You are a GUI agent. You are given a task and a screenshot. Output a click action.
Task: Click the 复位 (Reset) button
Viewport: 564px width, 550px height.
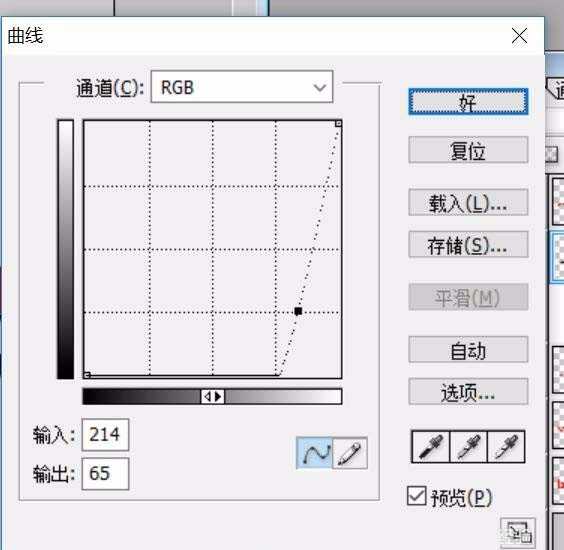(x=468, y=150)
